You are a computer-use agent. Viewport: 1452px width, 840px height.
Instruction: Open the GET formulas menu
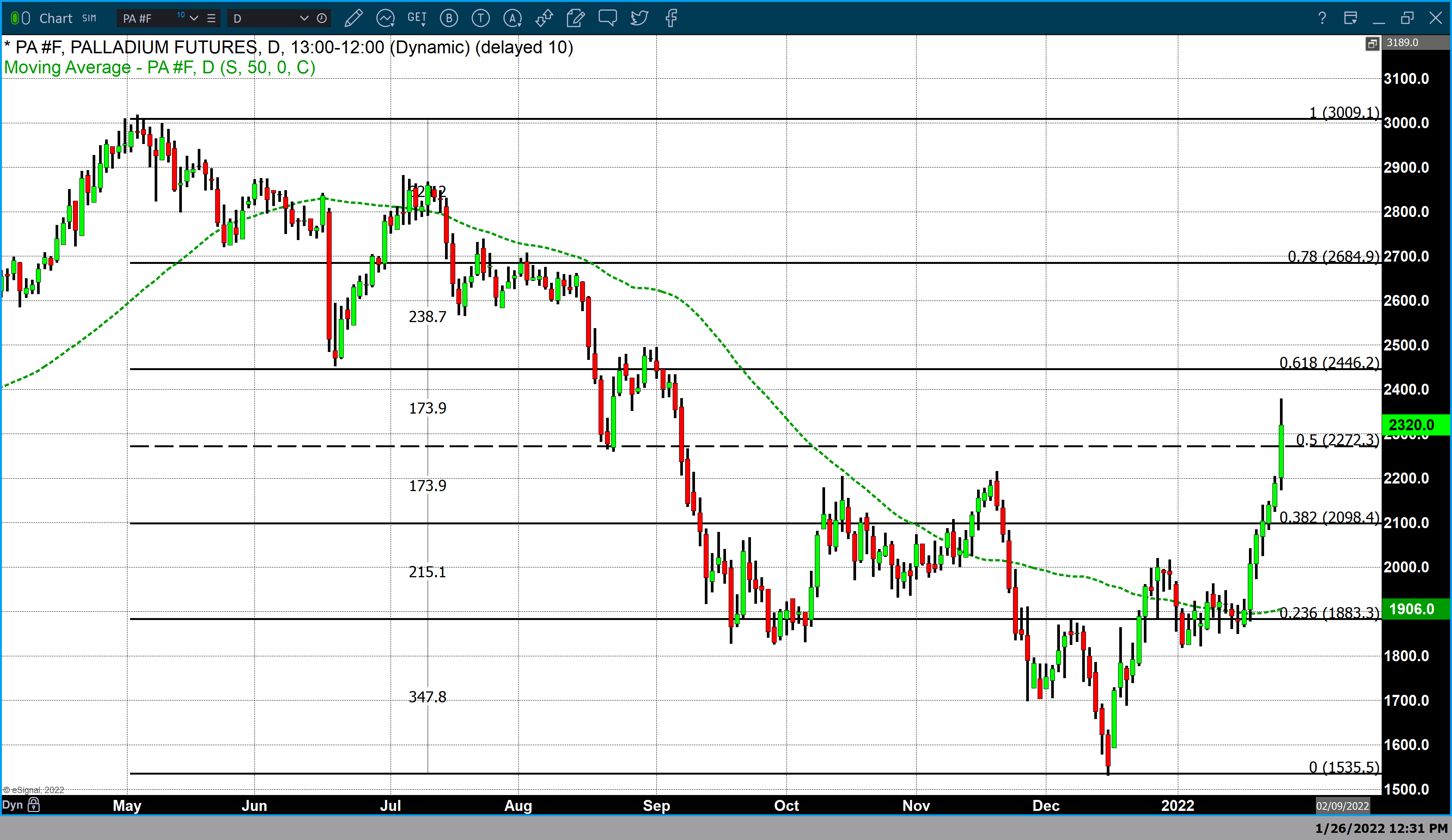click(417, 19)
